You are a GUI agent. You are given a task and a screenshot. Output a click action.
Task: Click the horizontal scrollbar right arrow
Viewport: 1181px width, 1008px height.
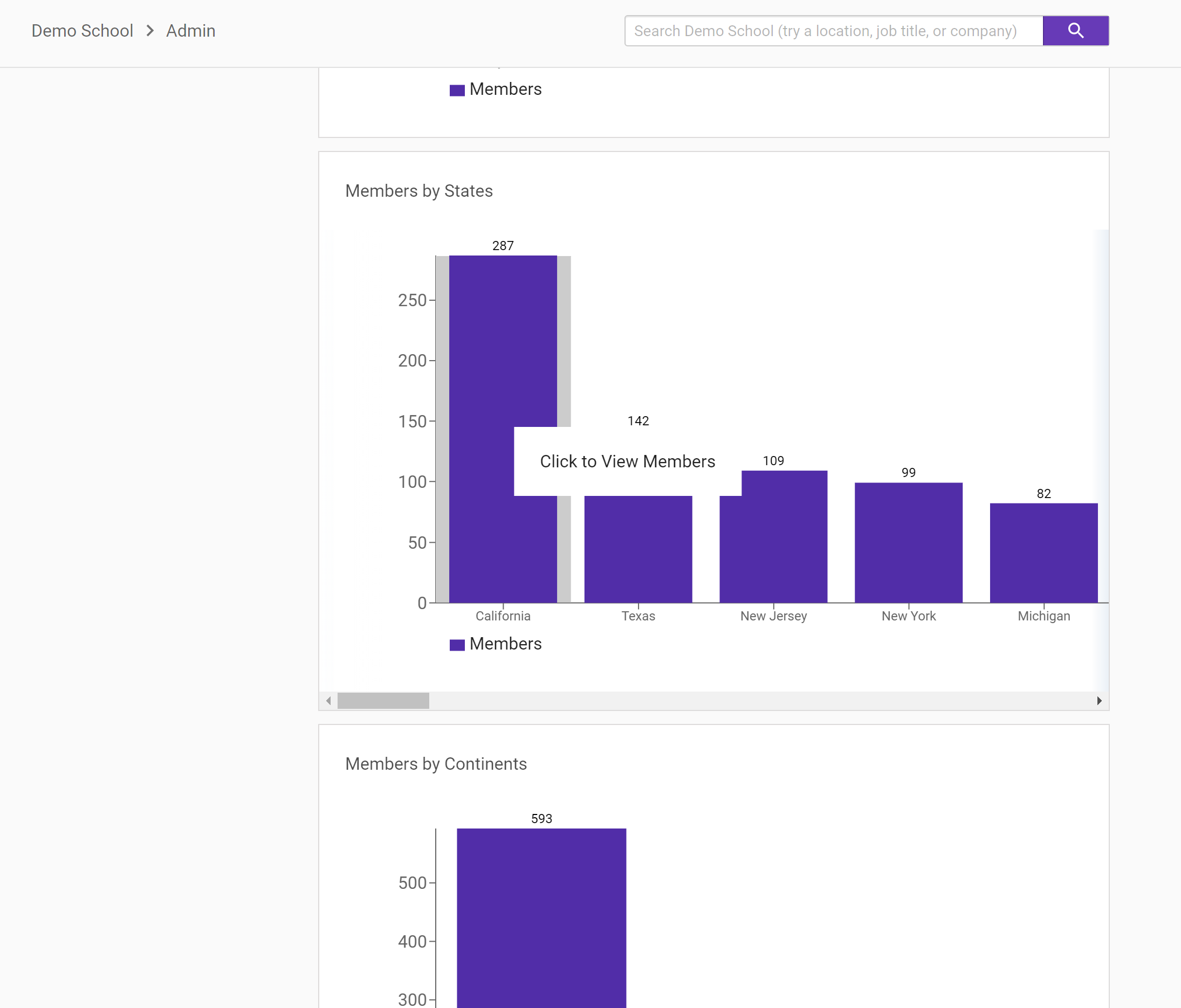point(1099,700)
